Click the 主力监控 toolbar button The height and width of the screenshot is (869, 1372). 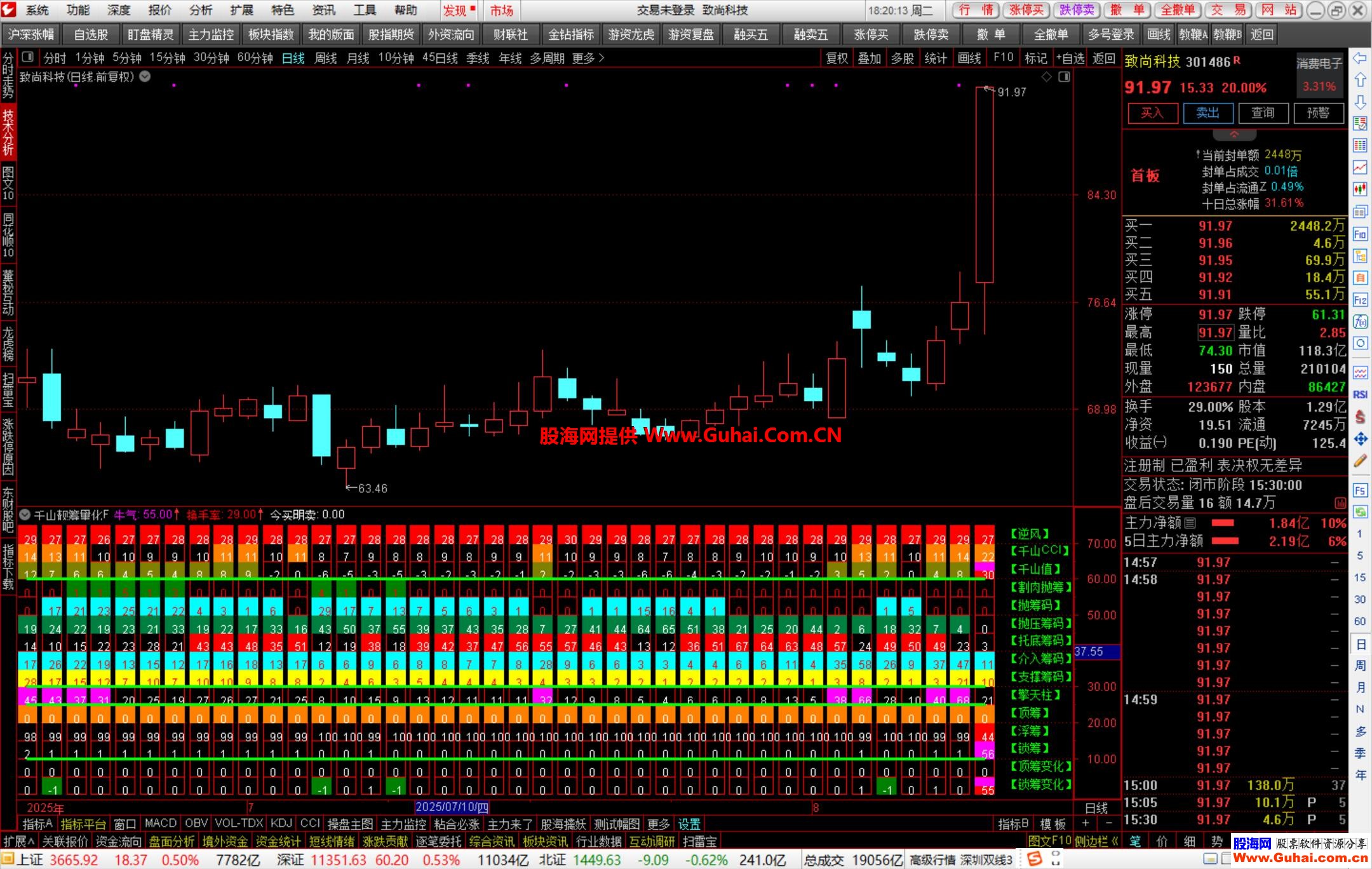[211, 35]
